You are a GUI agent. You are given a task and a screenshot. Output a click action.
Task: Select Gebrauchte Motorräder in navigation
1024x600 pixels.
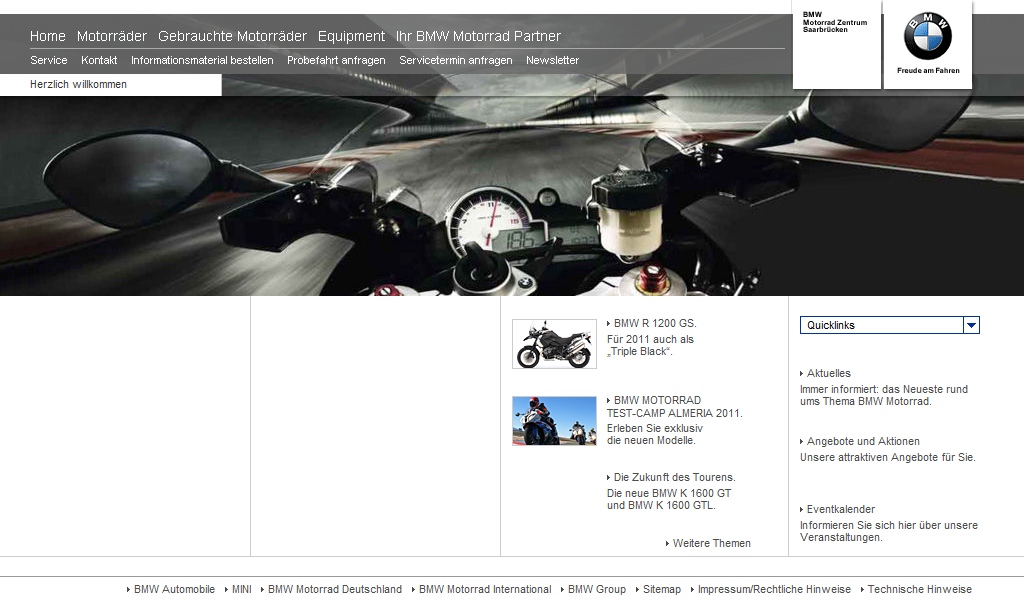pos(232,36)
